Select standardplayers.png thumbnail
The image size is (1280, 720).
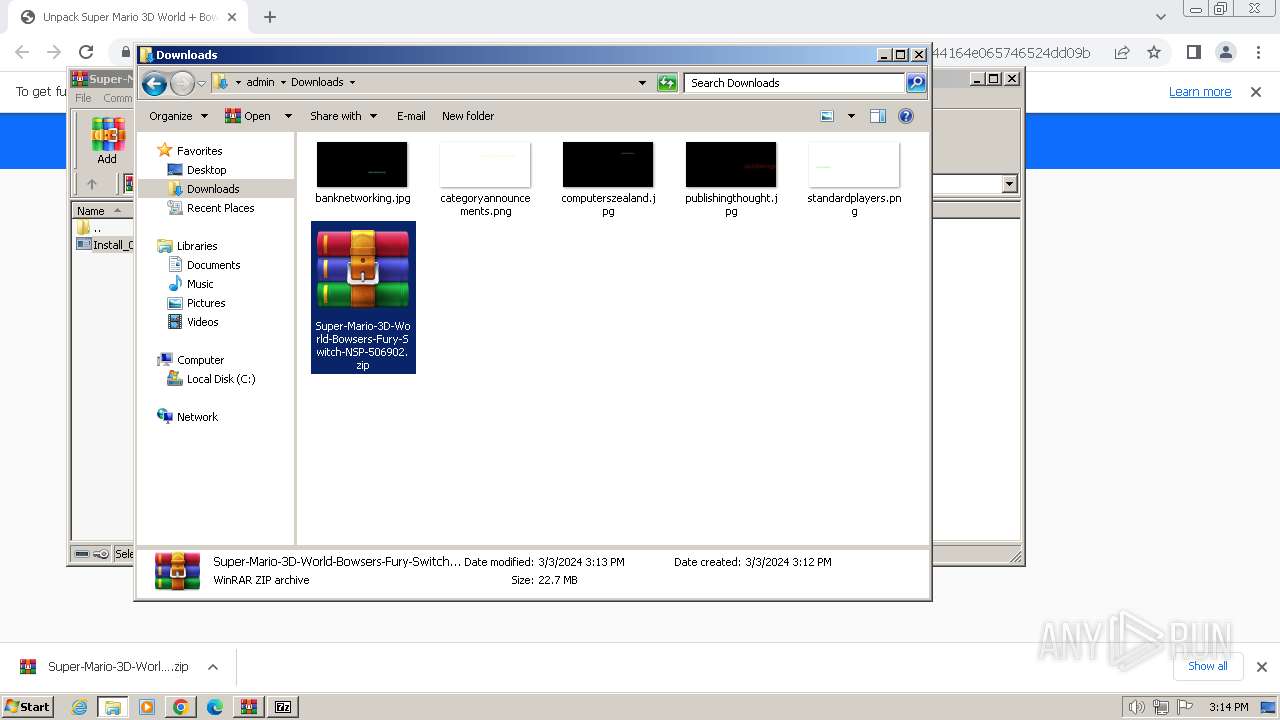pos(854,165)
